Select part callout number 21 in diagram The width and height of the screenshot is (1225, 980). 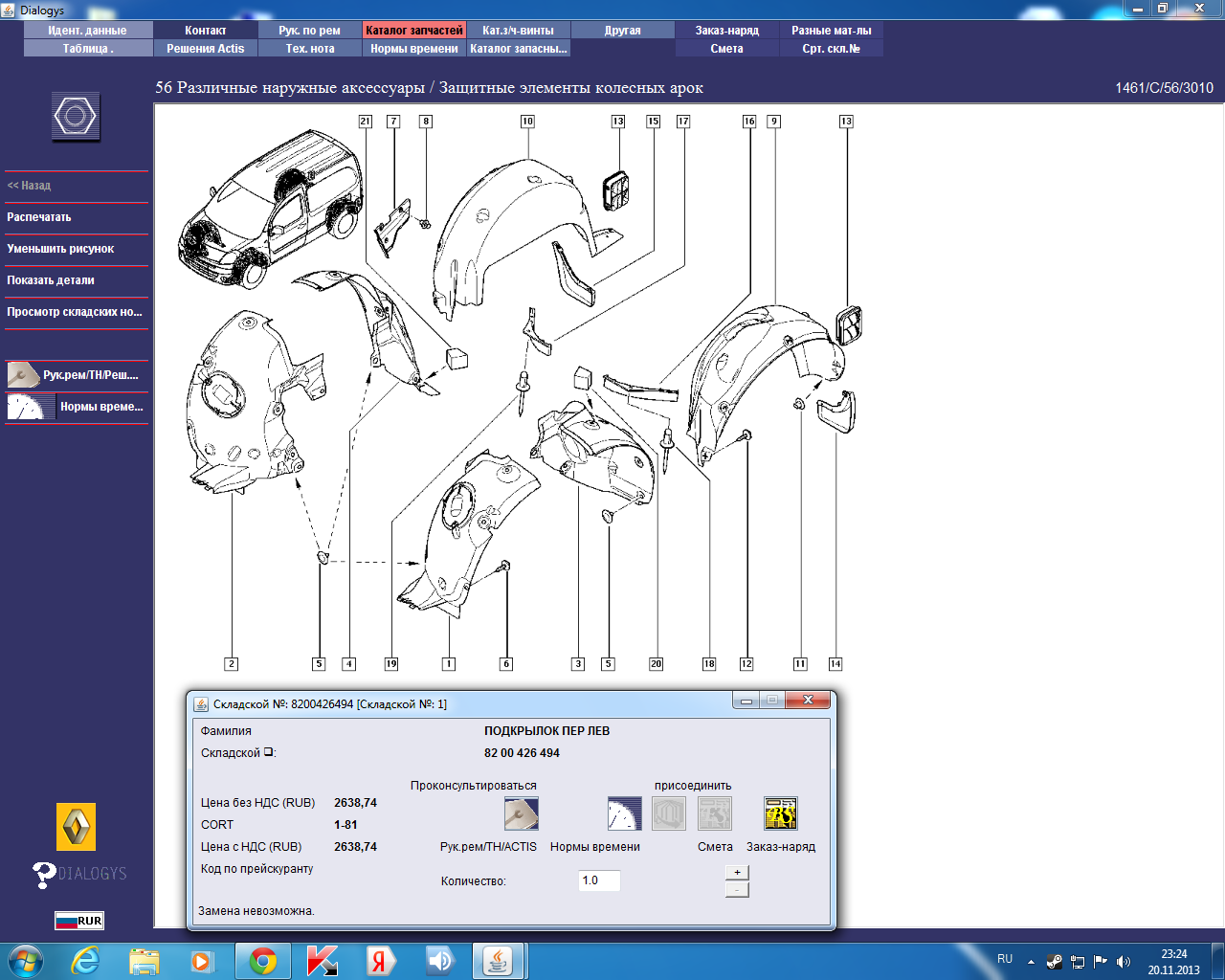(366, 122)
